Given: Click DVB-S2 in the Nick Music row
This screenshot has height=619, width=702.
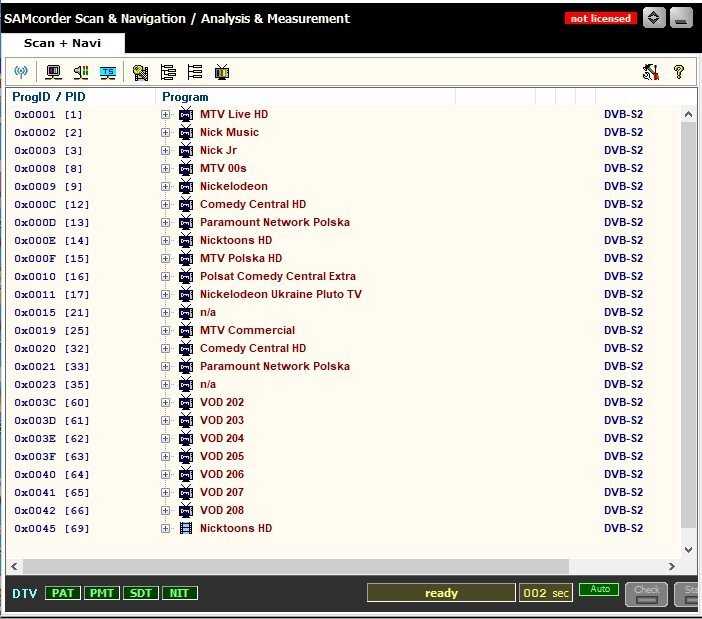Looking at the screenshot, I should point(623,132).
